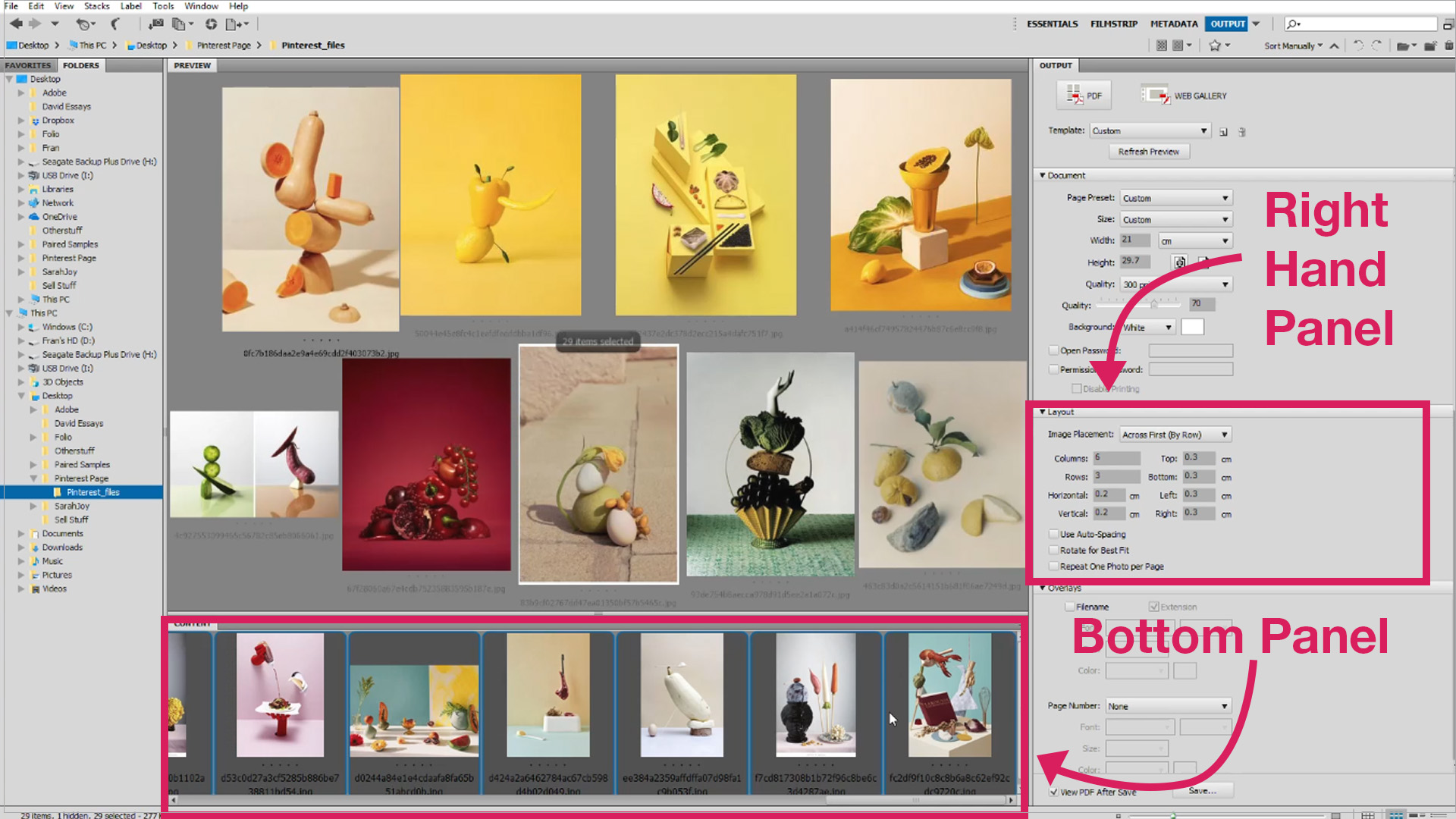Open the Tools menu
This screenshot has width=1456, height=819.
coord(163,6)
